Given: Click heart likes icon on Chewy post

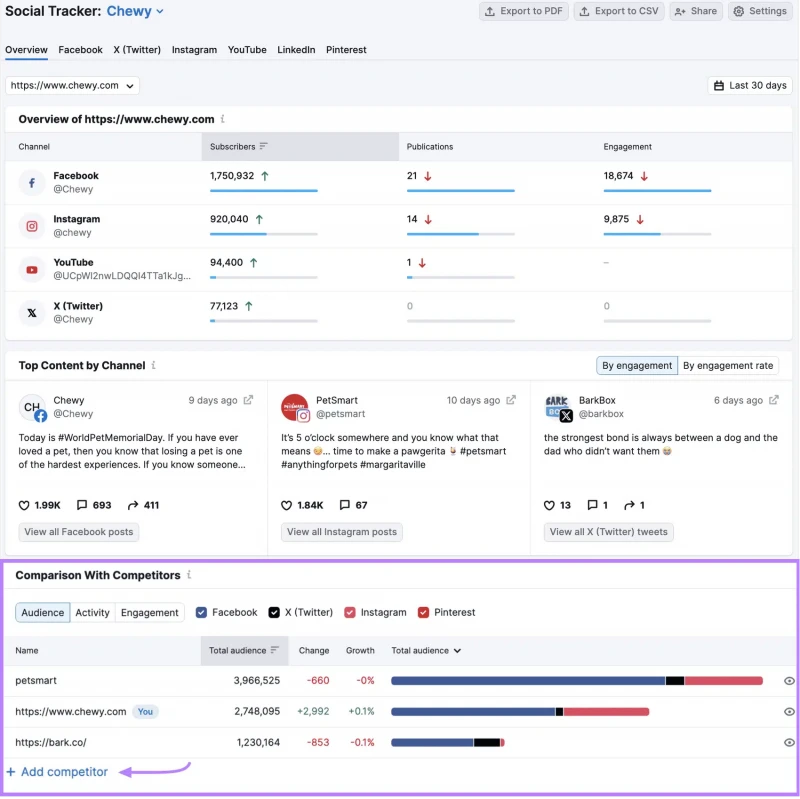Looking at the screenshot, I should coord(24,505).
